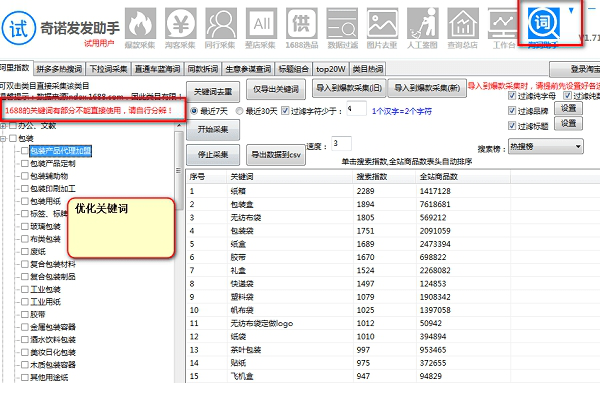Open the 同行采集 person icon
This screenshot has height=398, width=600.
click(220, 24)
